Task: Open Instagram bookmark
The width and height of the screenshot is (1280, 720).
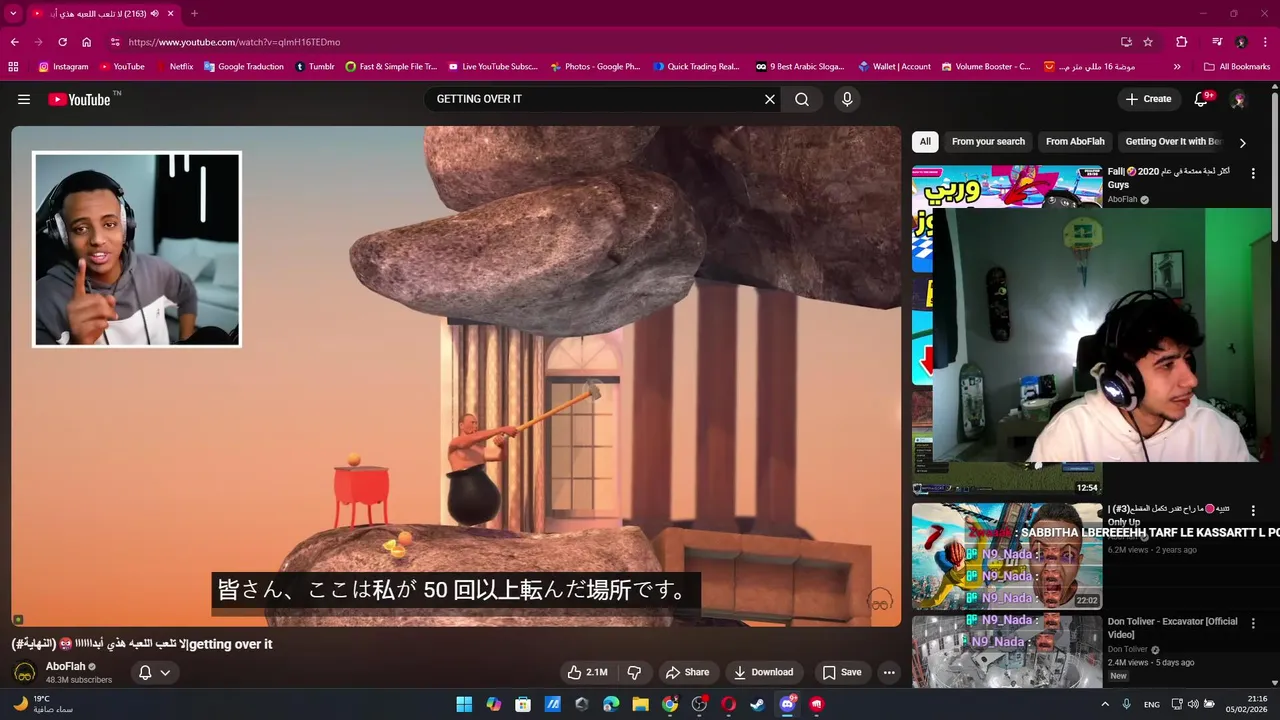Action: coord(63,67)
